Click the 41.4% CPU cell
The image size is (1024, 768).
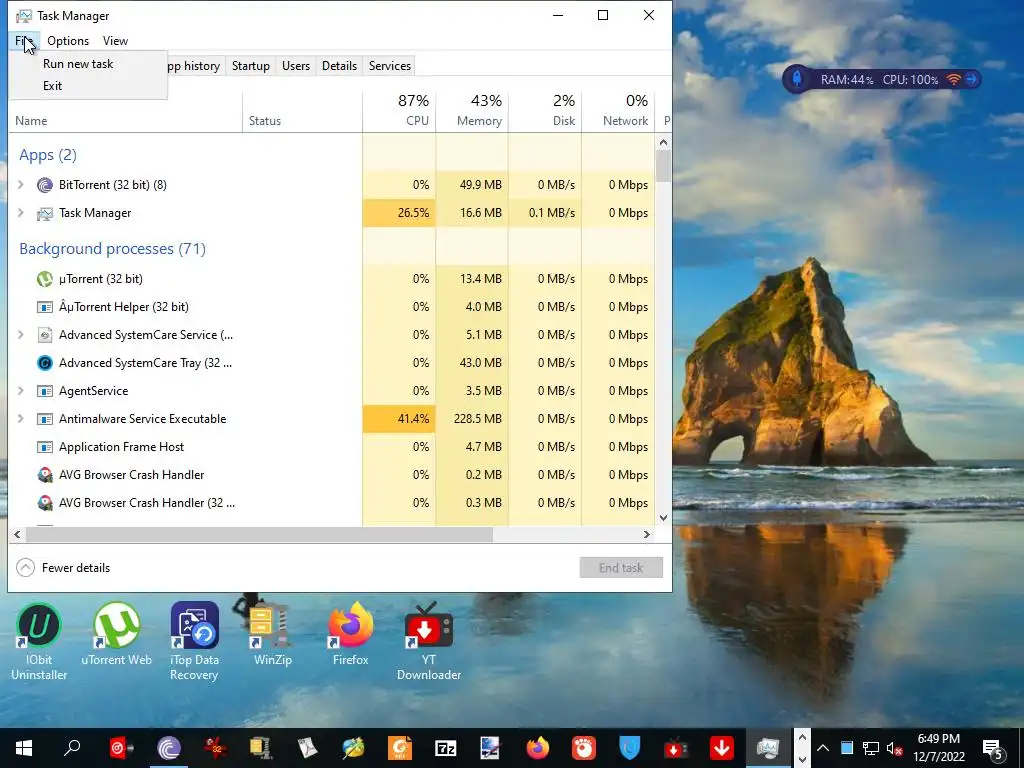pyautogui.click(x=399, y=419)
